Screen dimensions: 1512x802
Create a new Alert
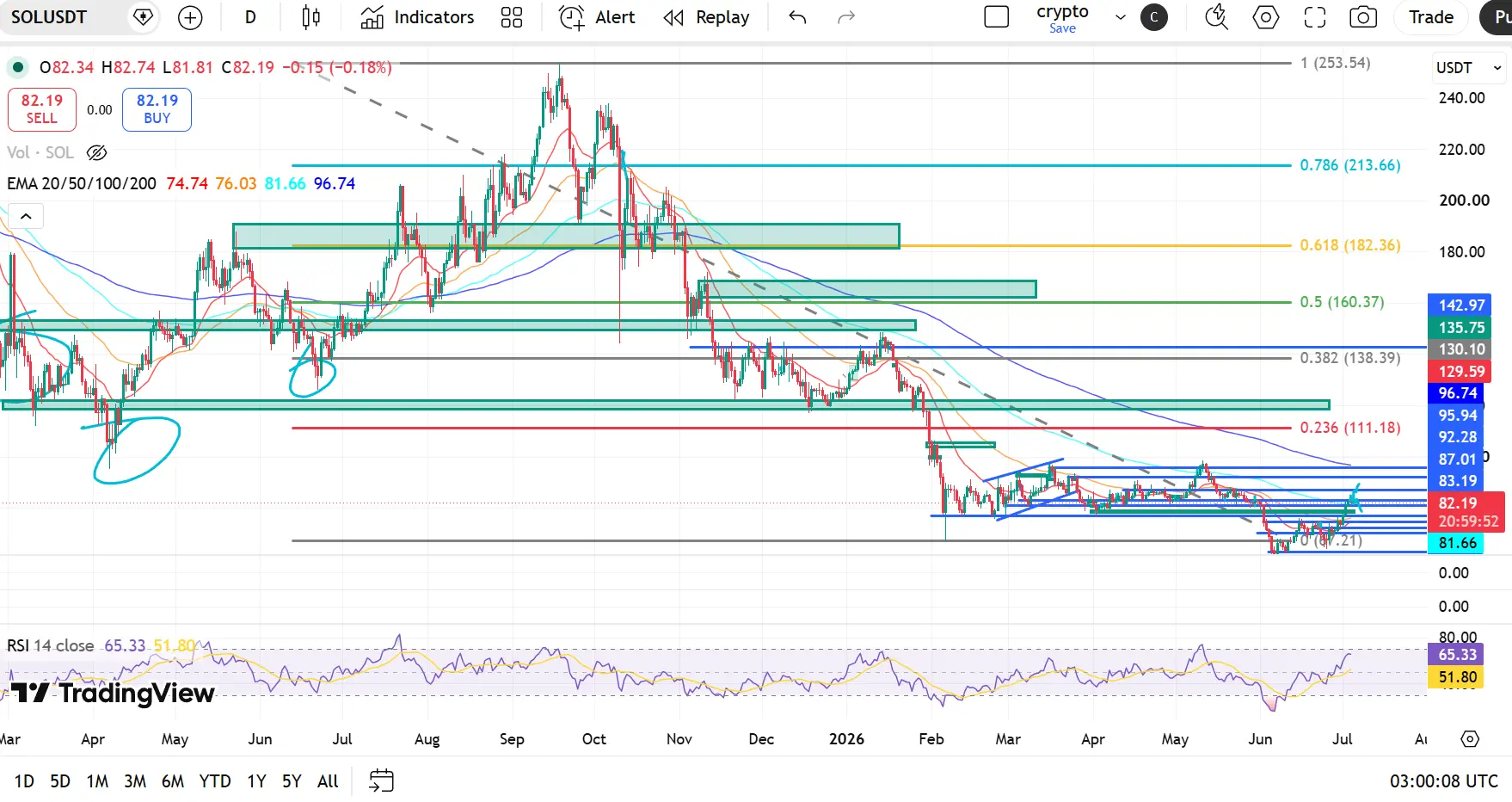(597, 17)
